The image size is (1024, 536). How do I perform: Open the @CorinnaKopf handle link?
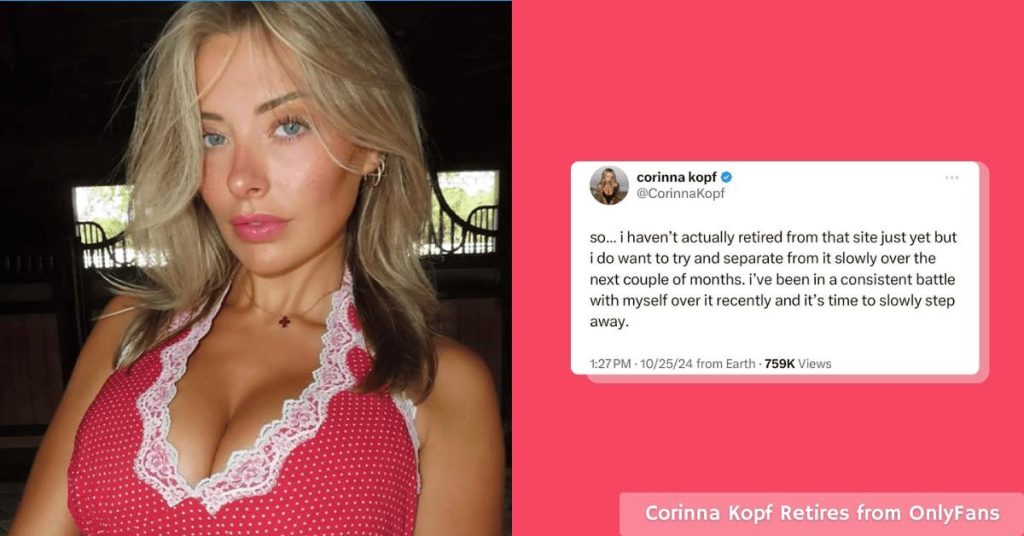(x=680, y=193)
